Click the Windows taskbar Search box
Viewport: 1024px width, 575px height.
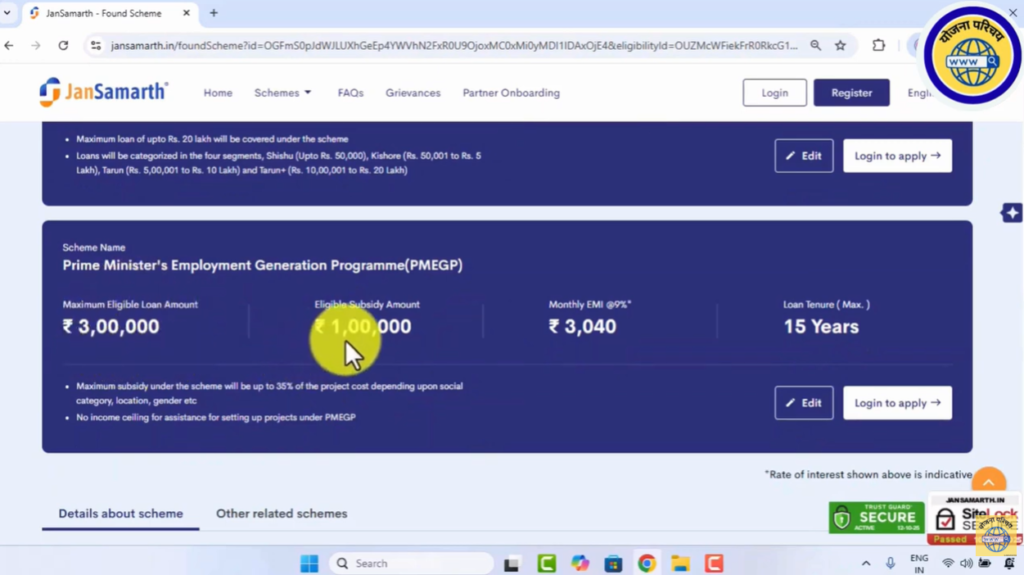410,563
